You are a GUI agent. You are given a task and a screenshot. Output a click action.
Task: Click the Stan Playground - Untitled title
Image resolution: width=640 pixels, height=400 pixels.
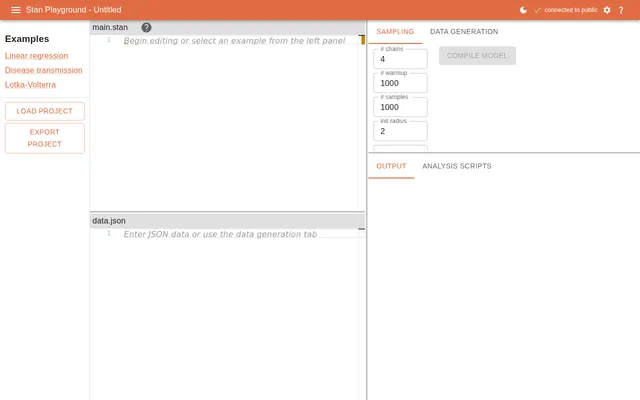pos(73,10)
